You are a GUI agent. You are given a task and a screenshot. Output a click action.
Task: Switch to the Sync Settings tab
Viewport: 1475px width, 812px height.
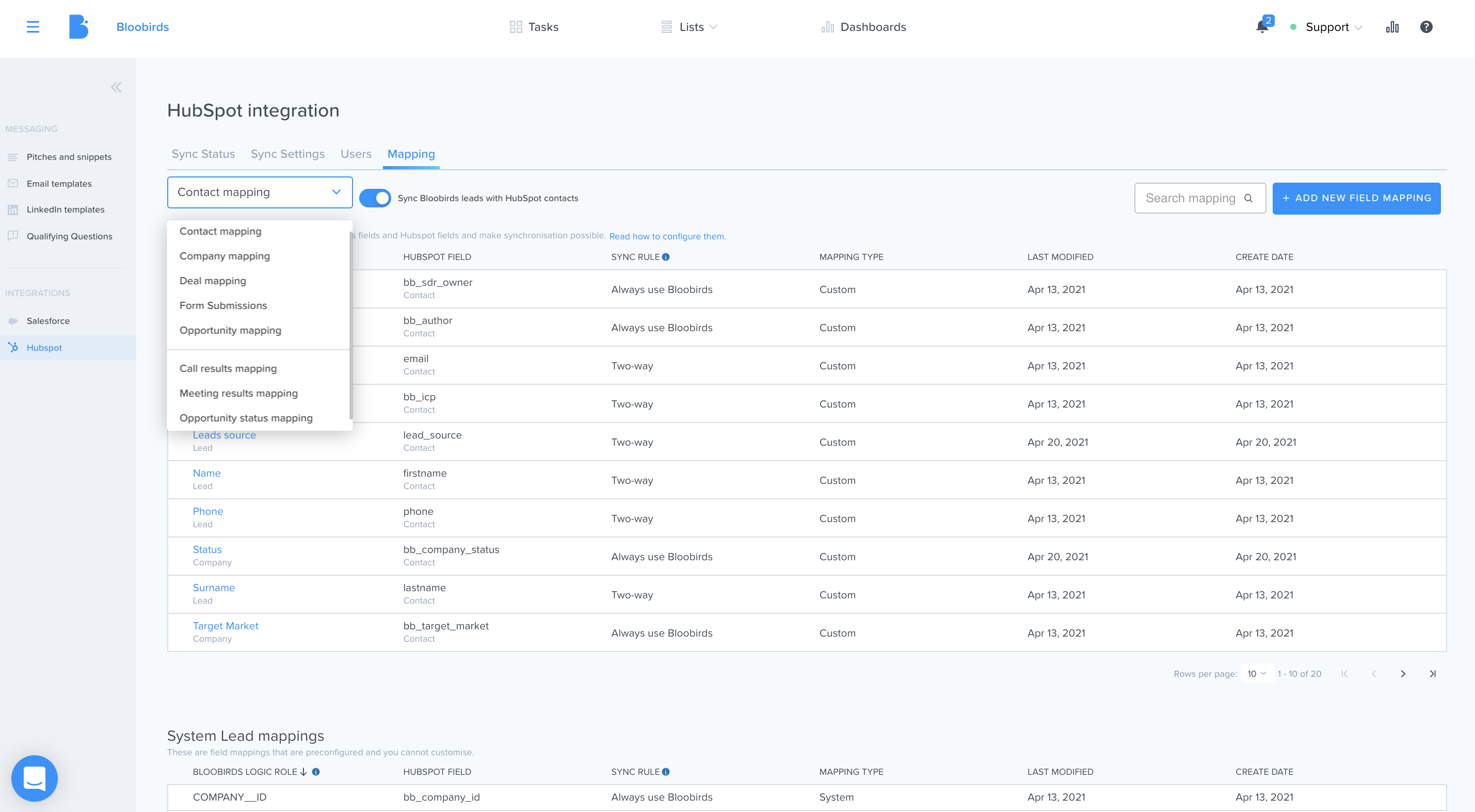[287, 154]
